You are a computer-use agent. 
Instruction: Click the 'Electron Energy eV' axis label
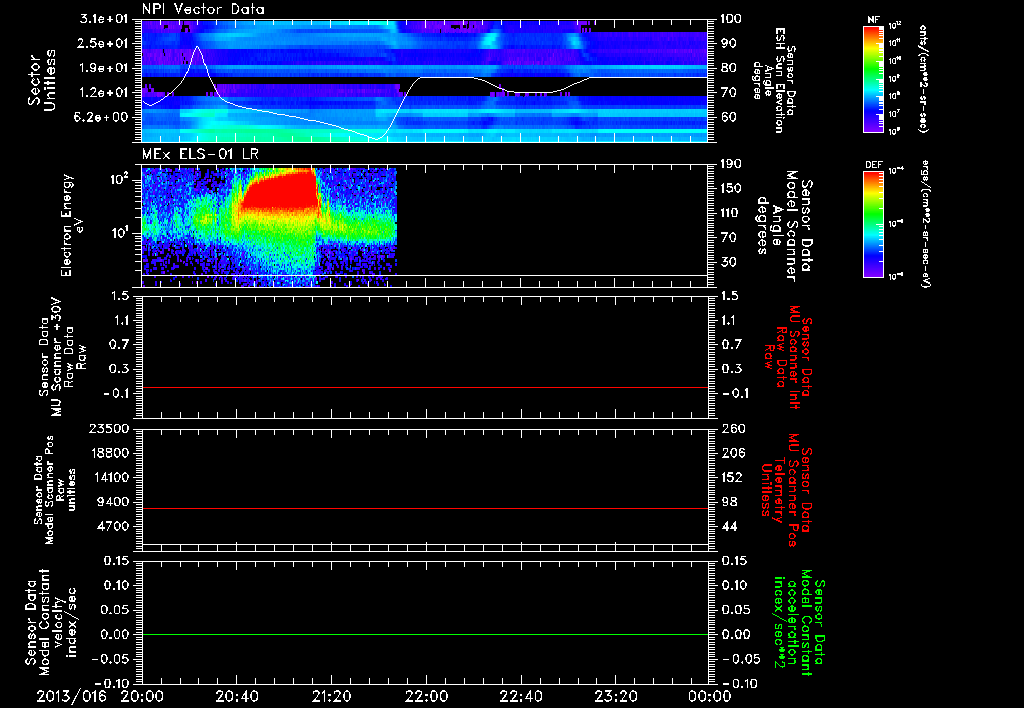click(73, 225)
